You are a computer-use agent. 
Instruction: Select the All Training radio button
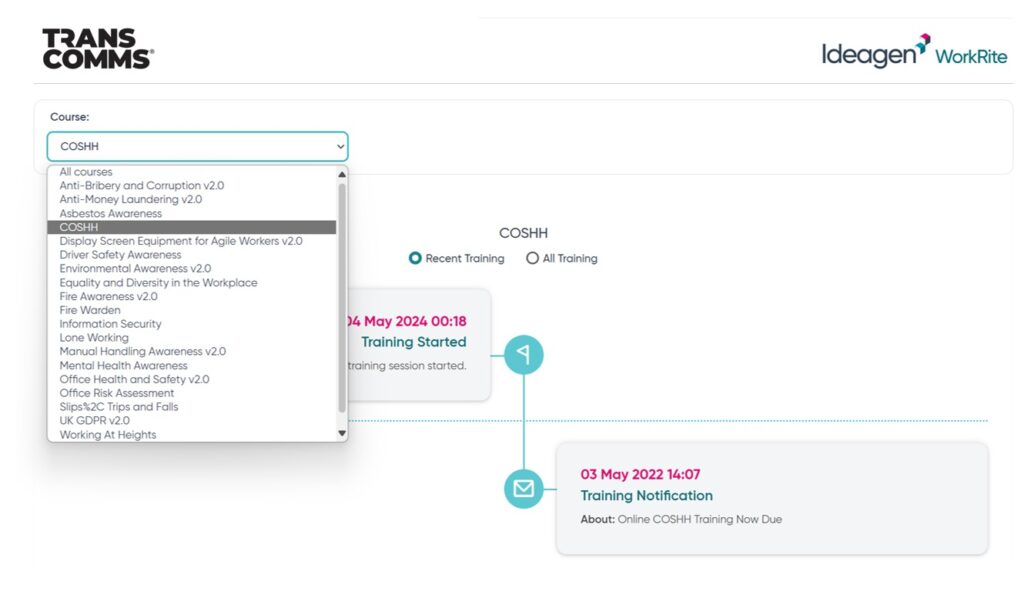coord(533,258)
